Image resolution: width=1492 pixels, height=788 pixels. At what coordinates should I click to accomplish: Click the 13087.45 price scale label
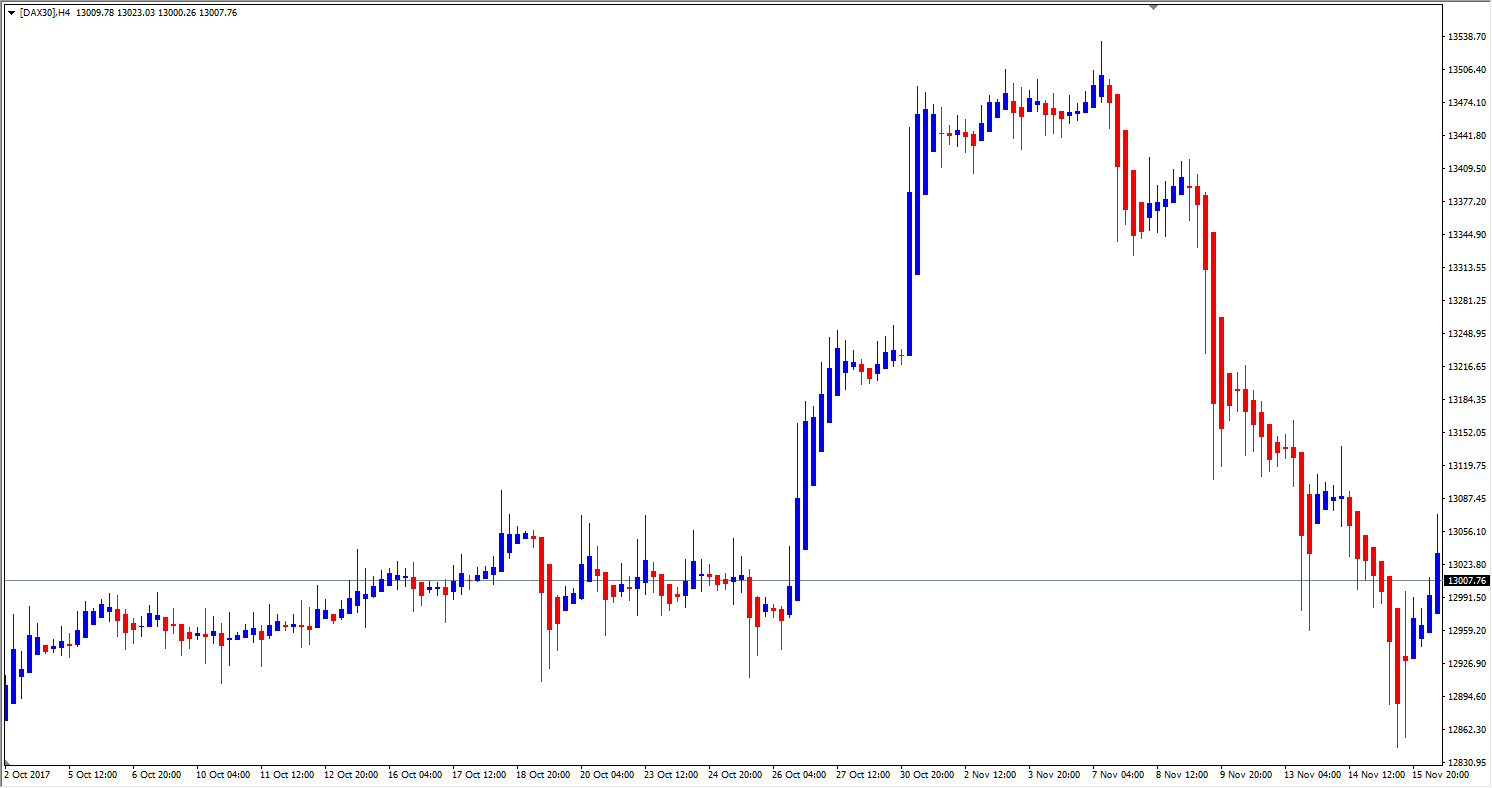tap(1466, 498)
